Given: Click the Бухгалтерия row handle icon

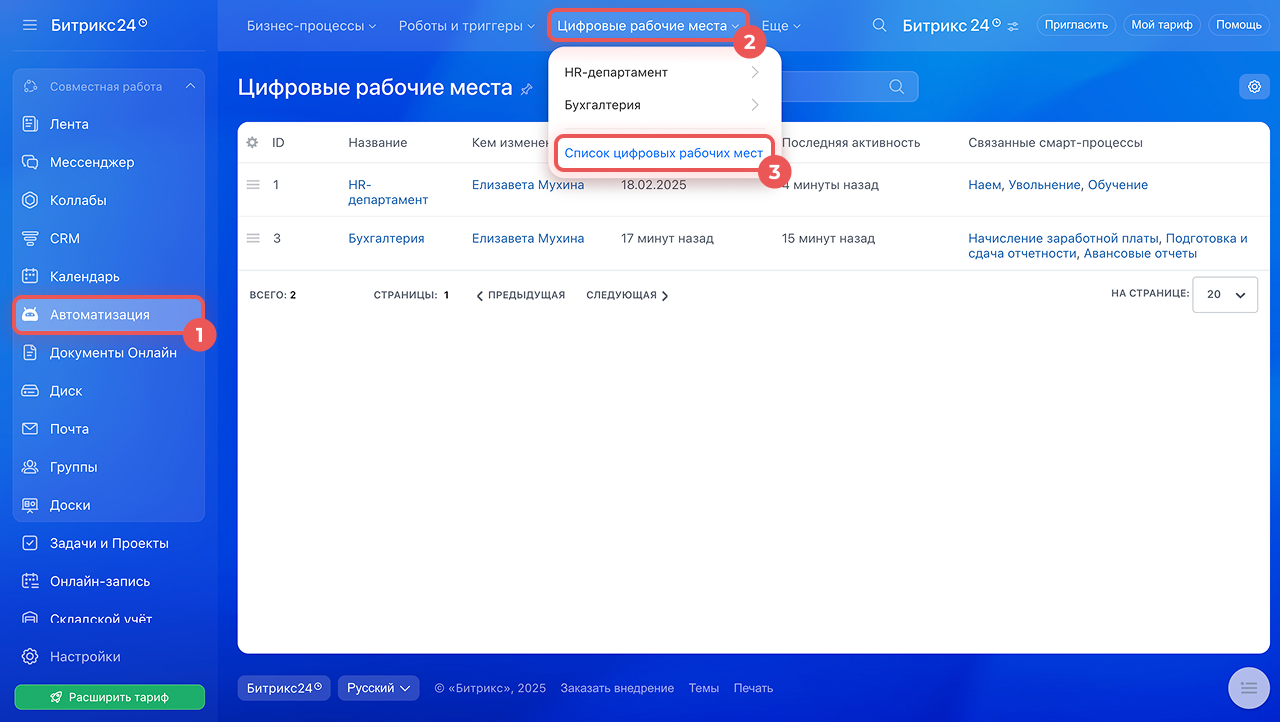Looking at the screenshot, I should click(x=253, y=238).
